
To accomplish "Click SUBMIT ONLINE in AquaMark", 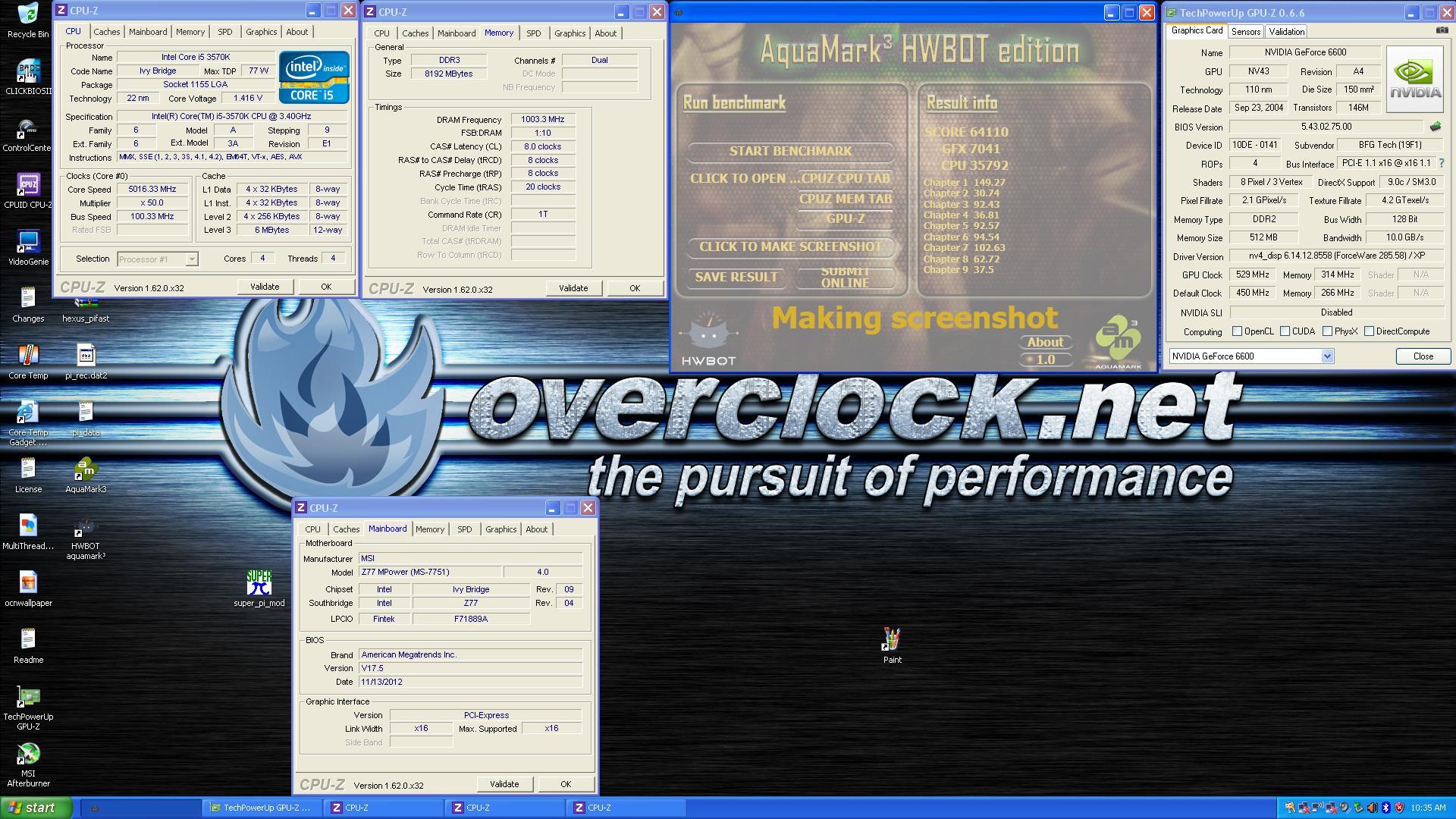I will 846,278.
